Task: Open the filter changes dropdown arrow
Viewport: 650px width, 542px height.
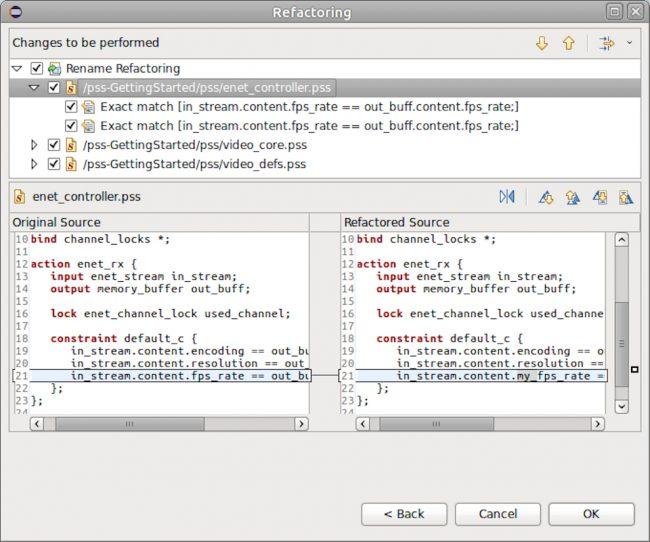Action: pos(629,43)
